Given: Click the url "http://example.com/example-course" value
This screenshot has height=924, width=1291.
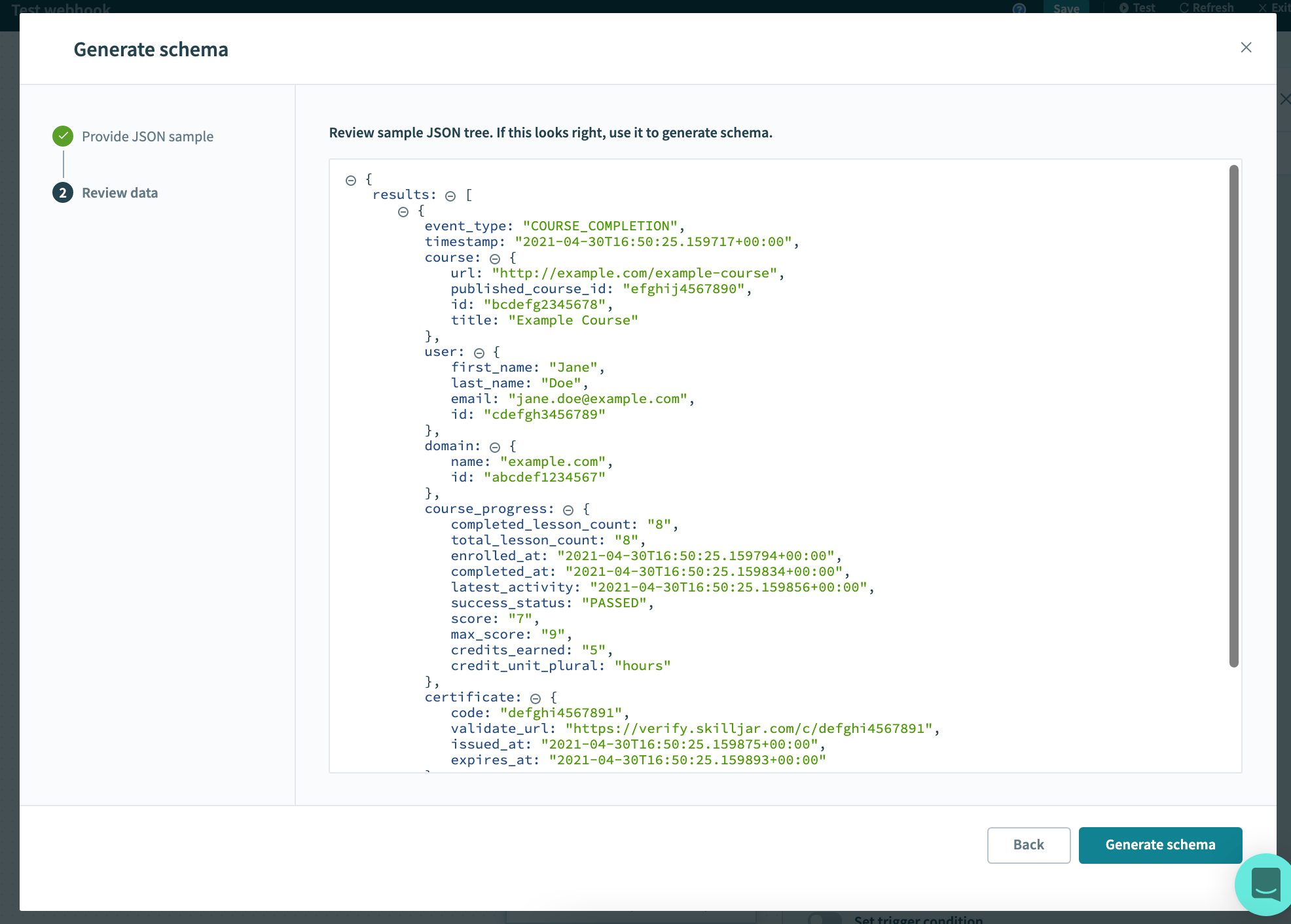Looking at the screenshot, I should 634,273.
